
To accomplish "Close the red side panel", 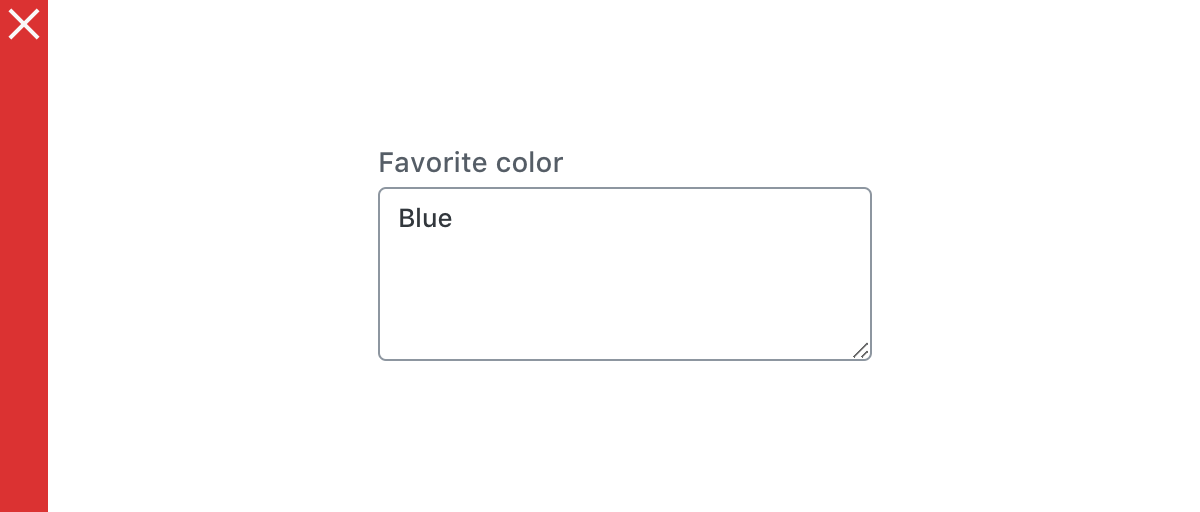I will [x=24, y=24].
